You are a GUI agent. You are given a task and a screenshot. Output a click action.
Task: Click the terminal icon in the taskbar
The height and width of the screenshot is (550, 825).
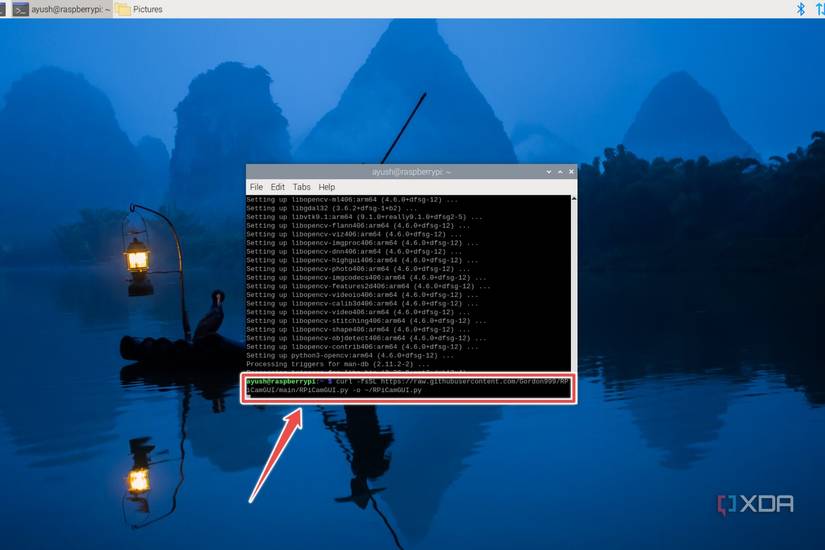[21, 9]
